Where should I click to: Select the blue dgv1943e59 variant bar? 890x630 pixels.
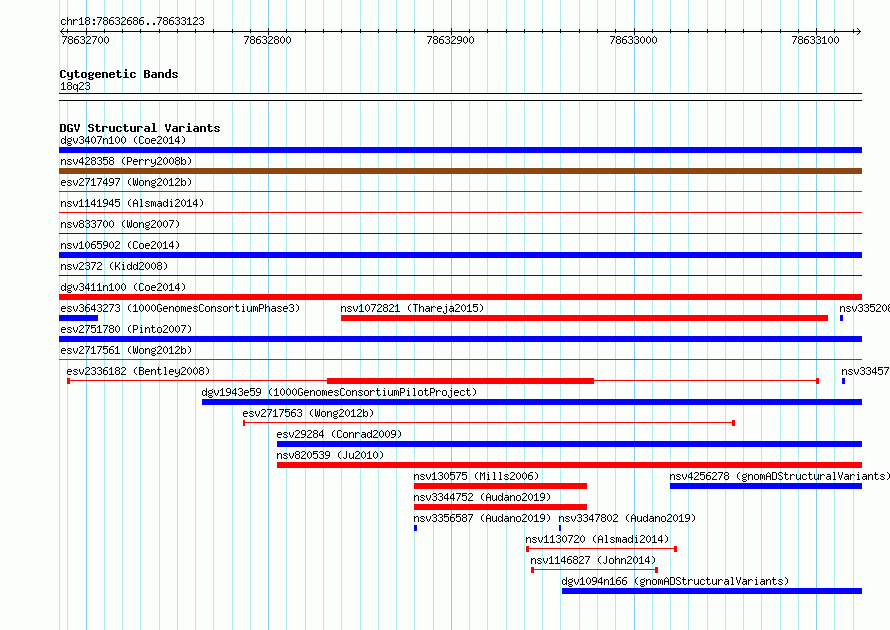click(x=532, y=402)
